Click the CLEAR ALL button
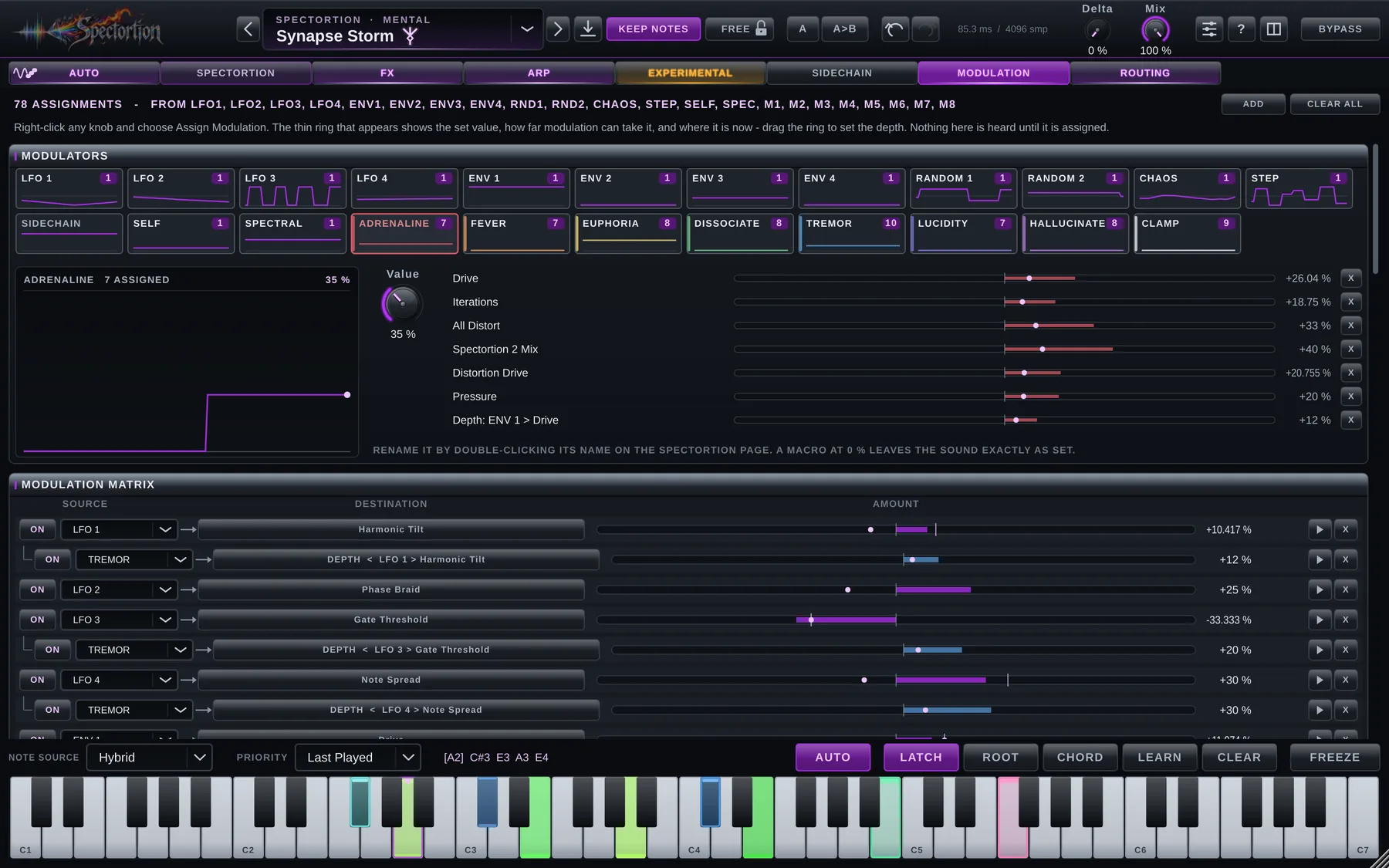The width and height of the screenshot is (1389, 868). tap(1334, 104)
